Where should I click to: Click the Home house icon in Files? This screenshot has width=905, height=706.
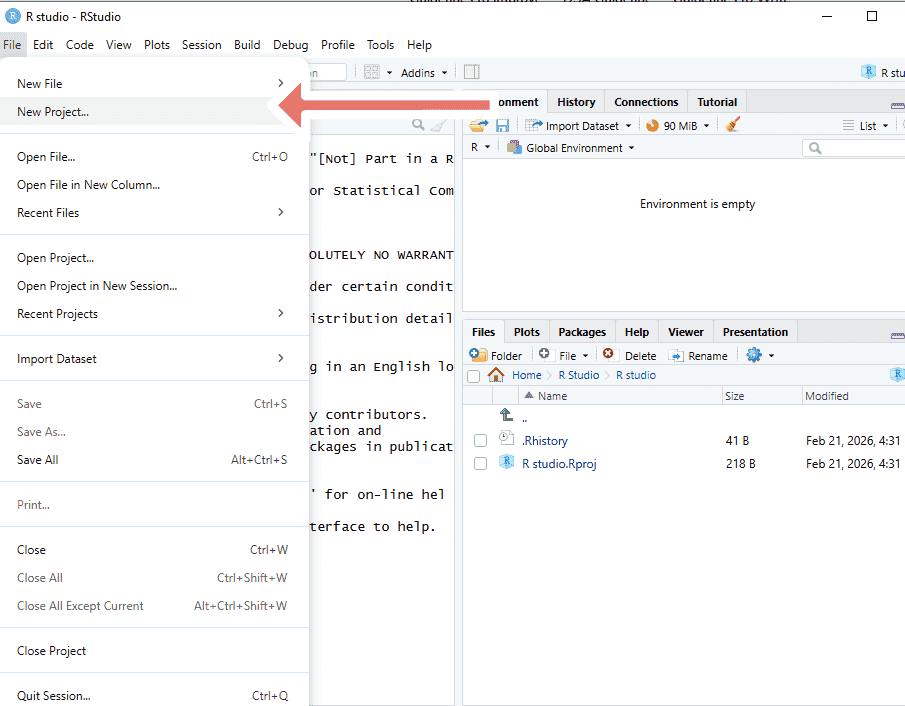click(x=496, y=375)
